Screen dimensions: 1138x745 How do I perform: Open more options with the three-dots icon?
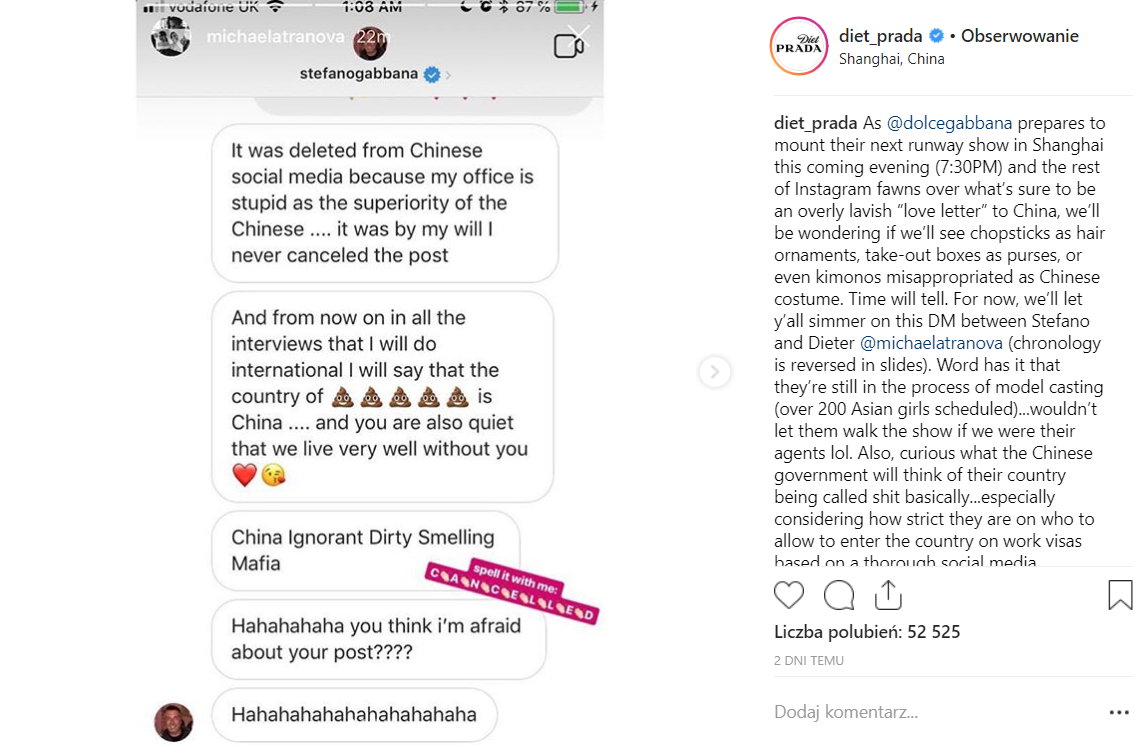(x=1119, y=712)
